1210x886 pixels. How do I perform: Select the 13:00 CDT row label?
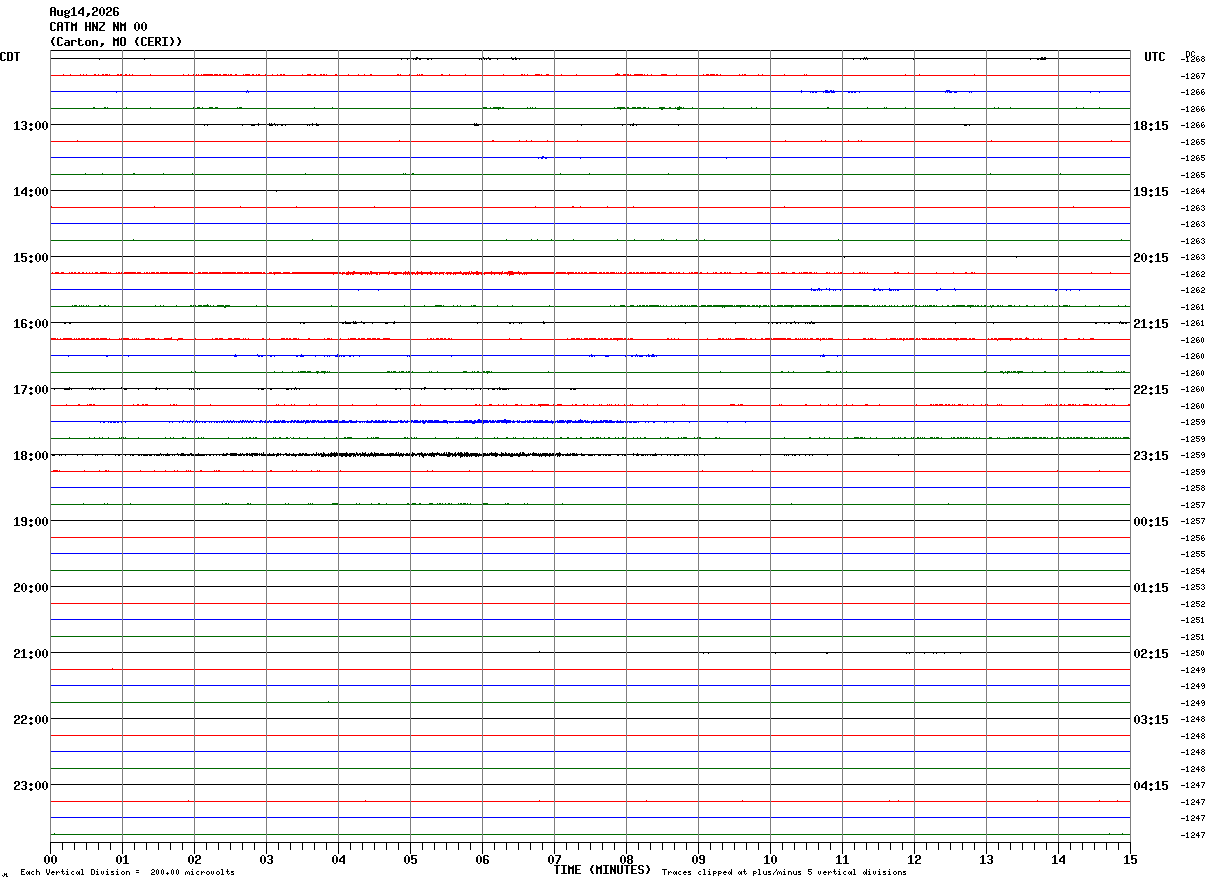pos(30,126)
